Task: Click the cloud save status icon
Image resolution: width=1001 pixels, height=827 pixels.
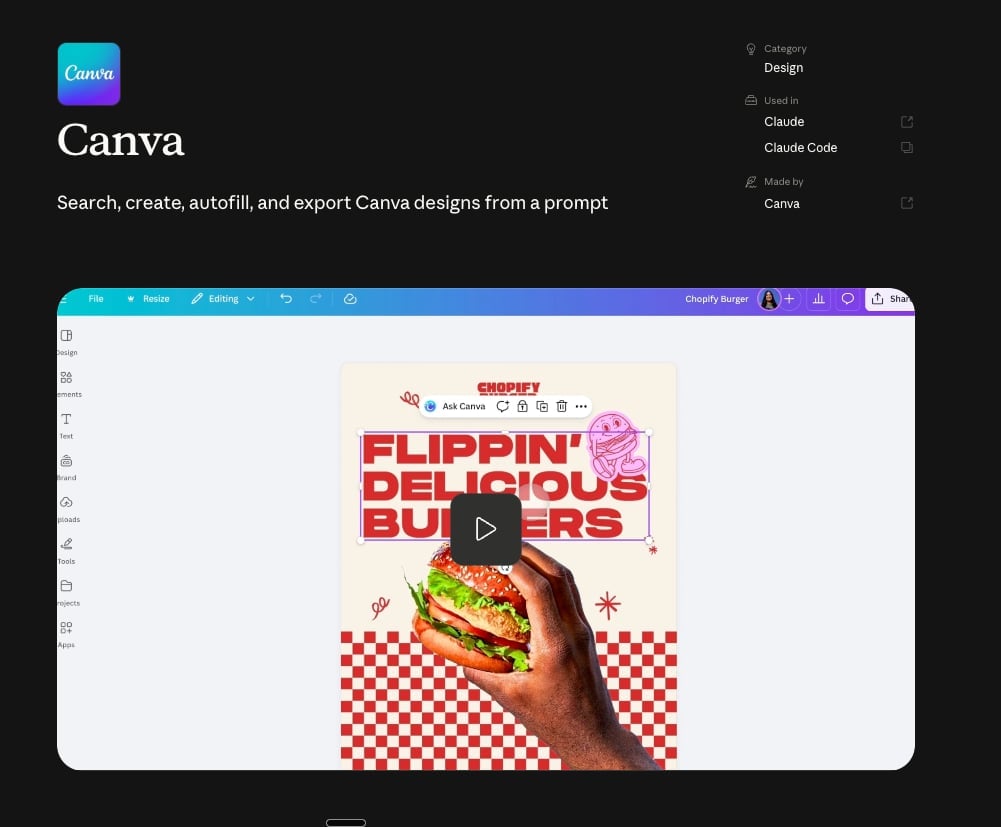Action: [x=350, y=299]
